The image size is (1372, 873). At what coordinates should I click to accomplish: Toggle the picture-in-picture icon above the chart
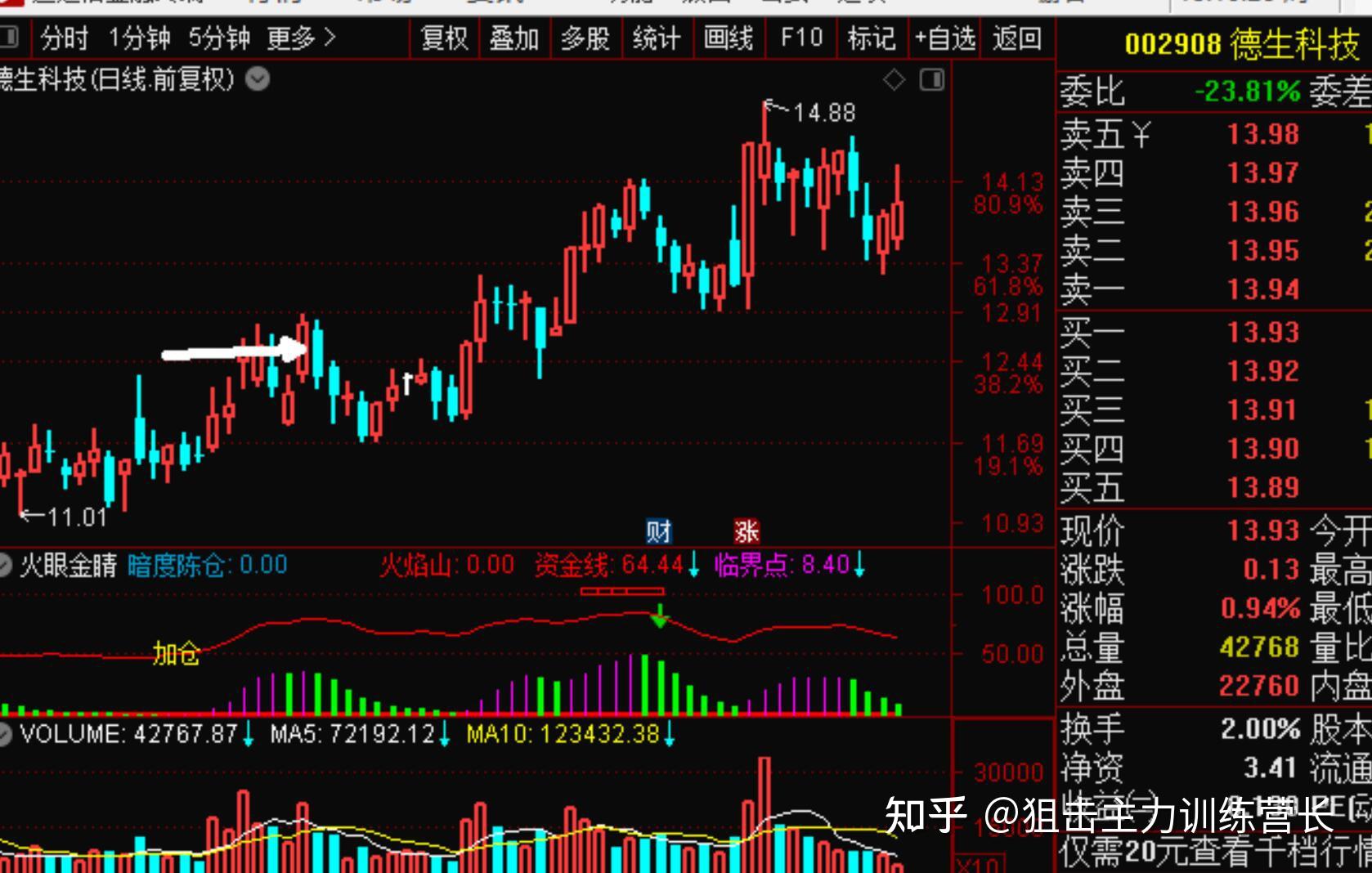(930, 79)
